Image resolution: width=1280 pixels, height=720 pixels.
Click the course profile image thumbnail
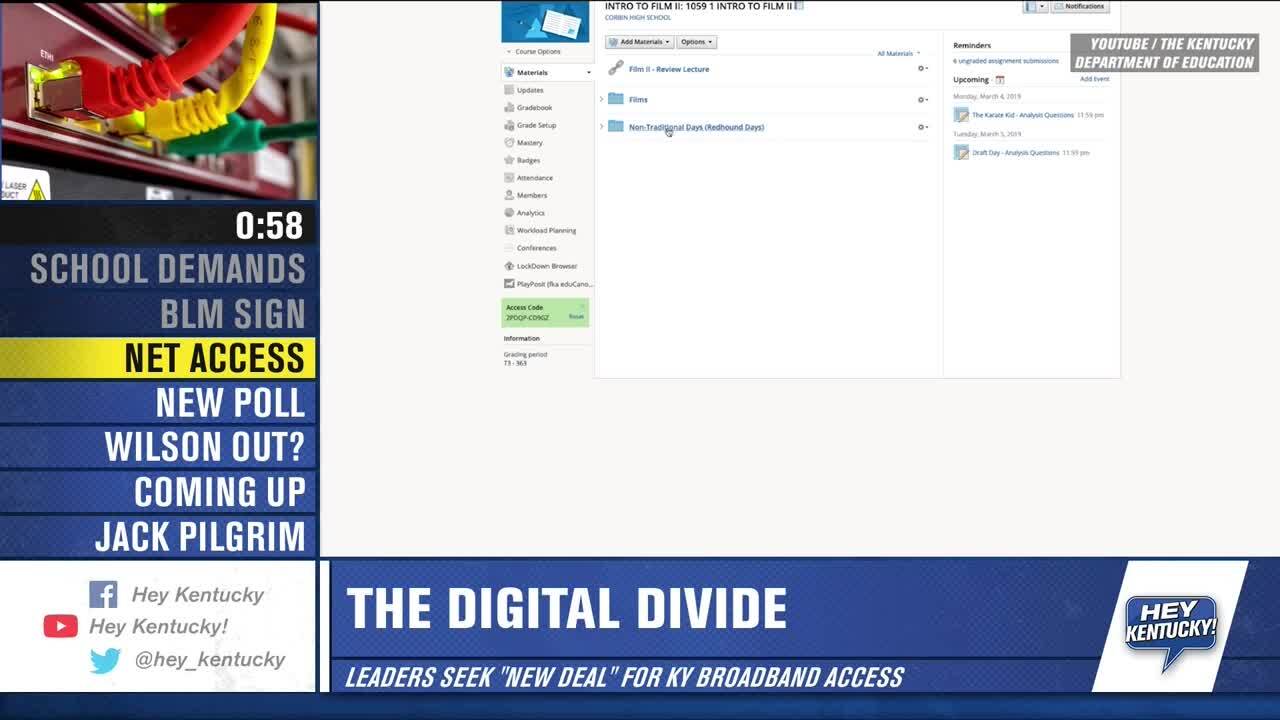[x=545, y=20]
